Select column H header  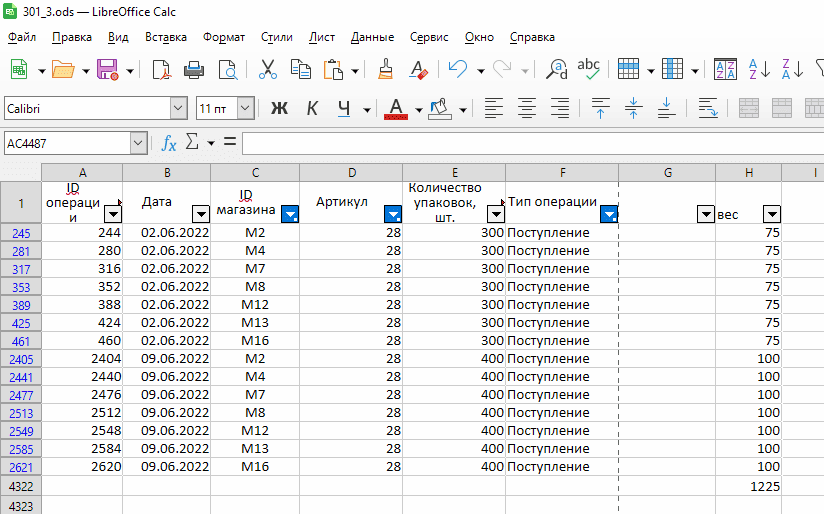(x=748, y=172)
